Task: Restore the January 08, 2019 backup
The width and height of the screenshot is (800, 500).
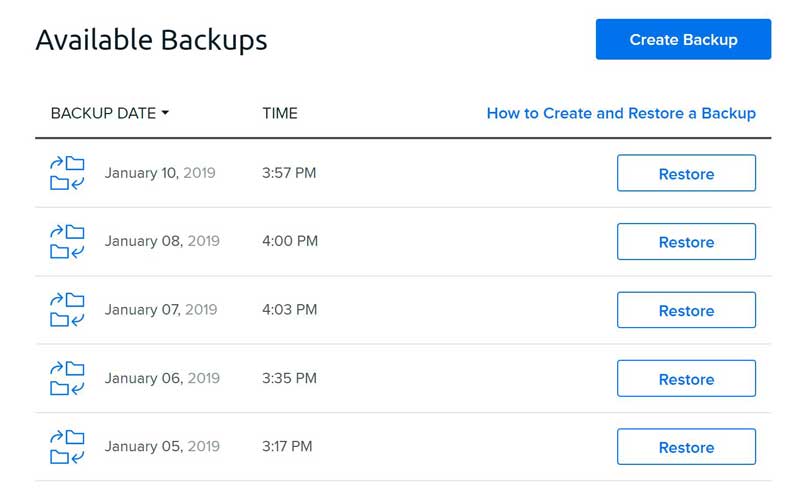Action: tap(686, 242)
